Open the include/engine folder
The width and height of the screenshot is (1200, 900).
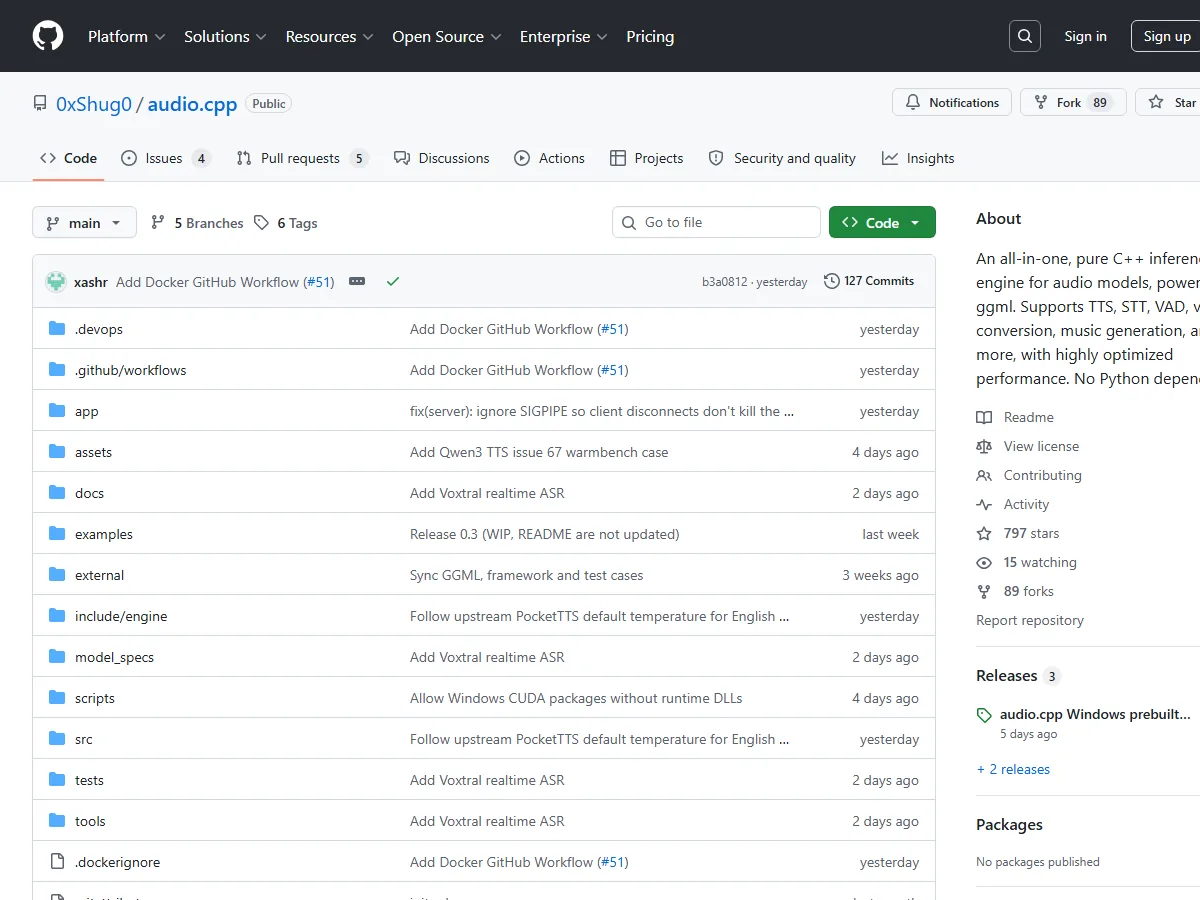[121, 616]
